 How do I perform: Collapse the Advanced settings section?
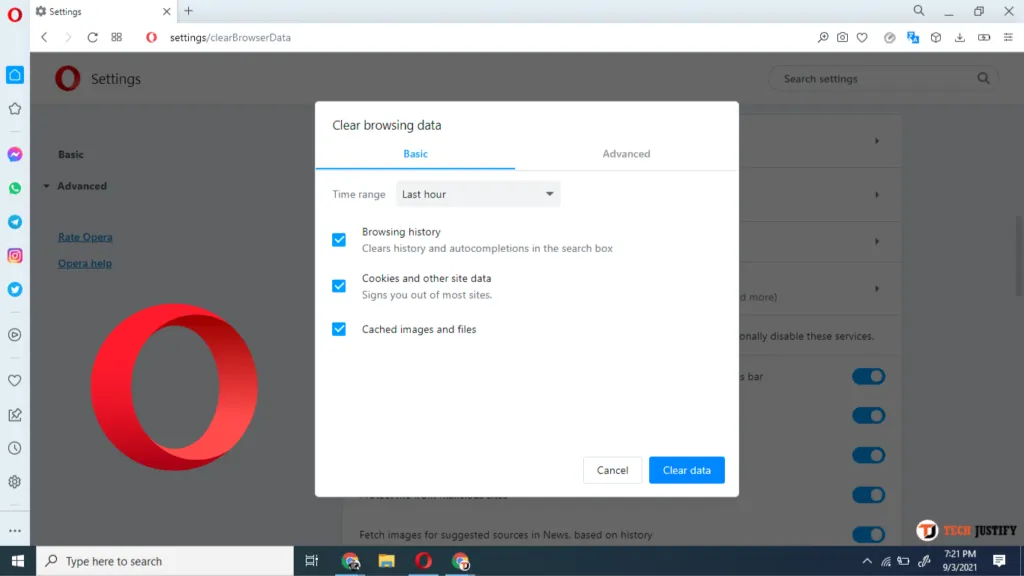click(80, 186)
